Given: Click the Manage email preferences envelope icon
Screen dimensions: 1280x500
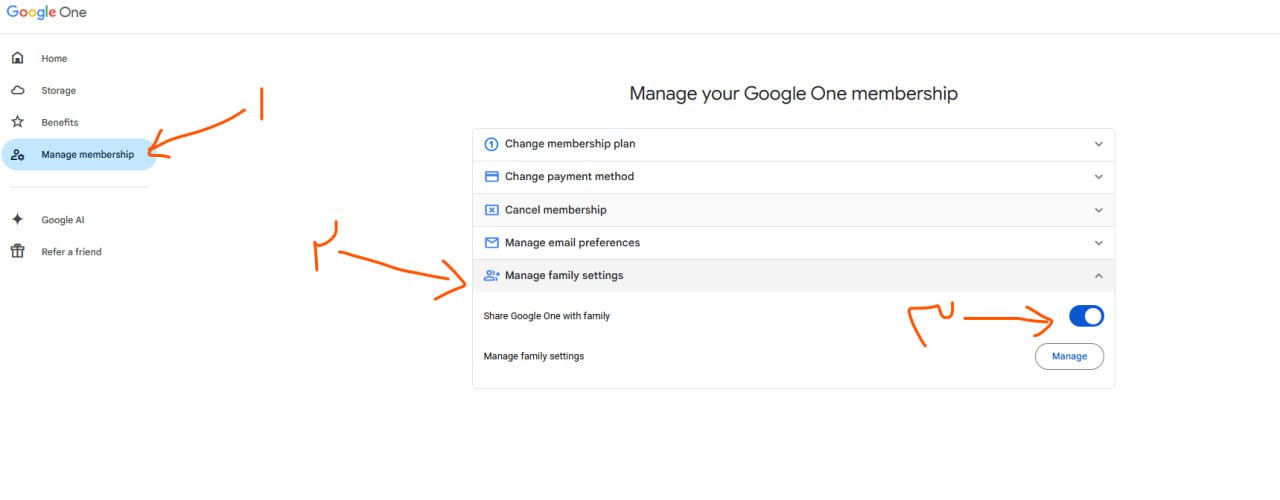Looking at the screenshot, I should tap(491, 242).
